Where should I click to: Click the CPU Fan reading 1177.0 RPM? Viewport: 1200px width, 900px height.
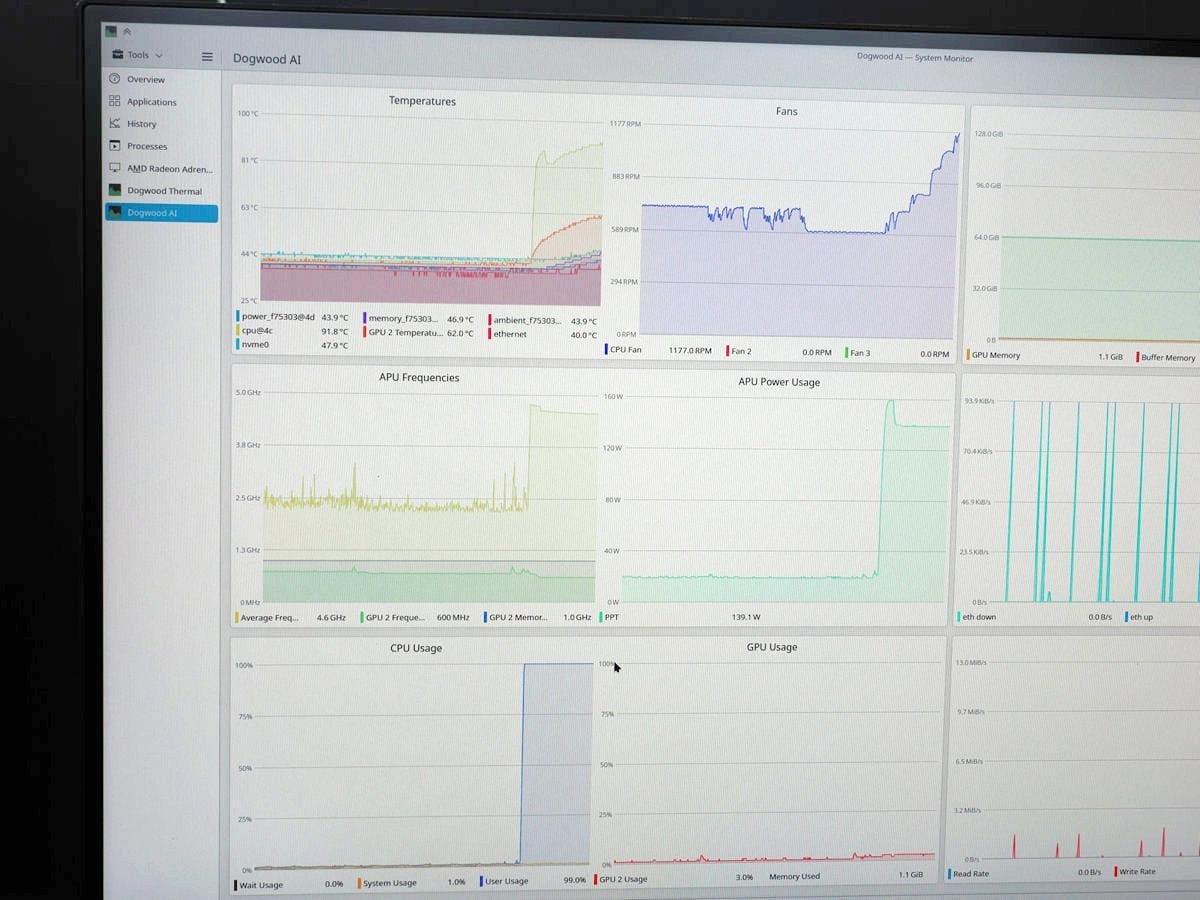tap(690, 351)
